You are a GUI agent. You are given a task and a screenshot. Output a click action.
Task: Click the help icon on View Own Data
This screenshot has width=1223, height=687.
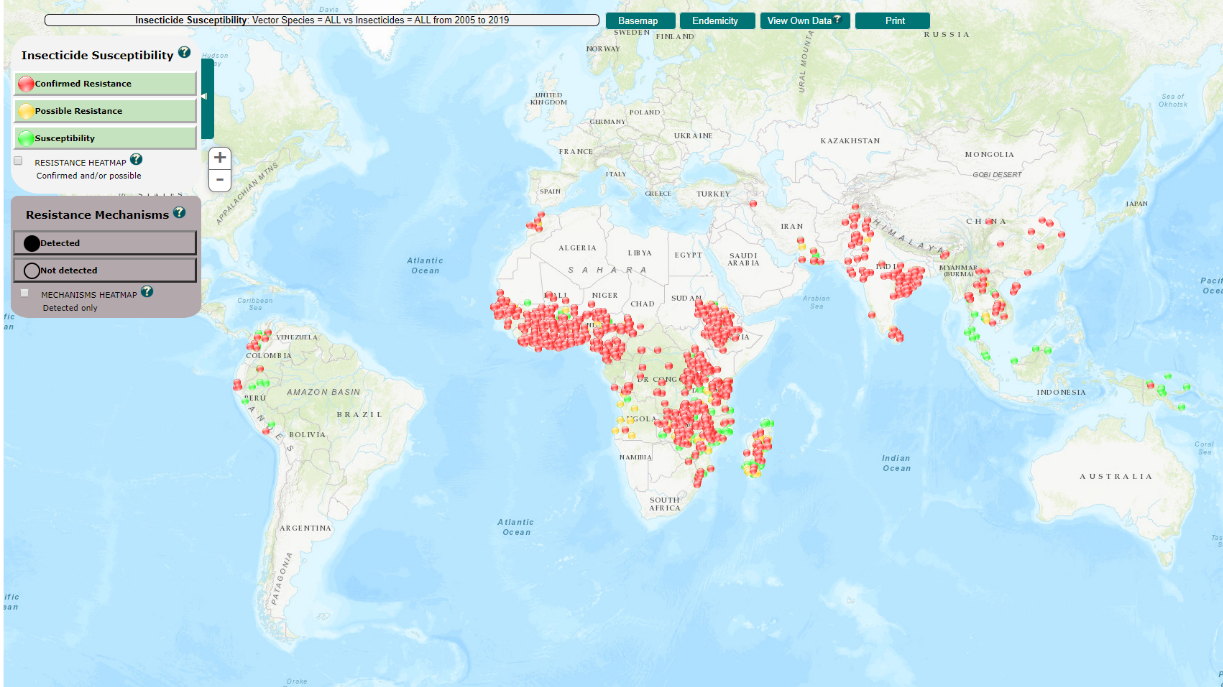[x=837, y=19]
